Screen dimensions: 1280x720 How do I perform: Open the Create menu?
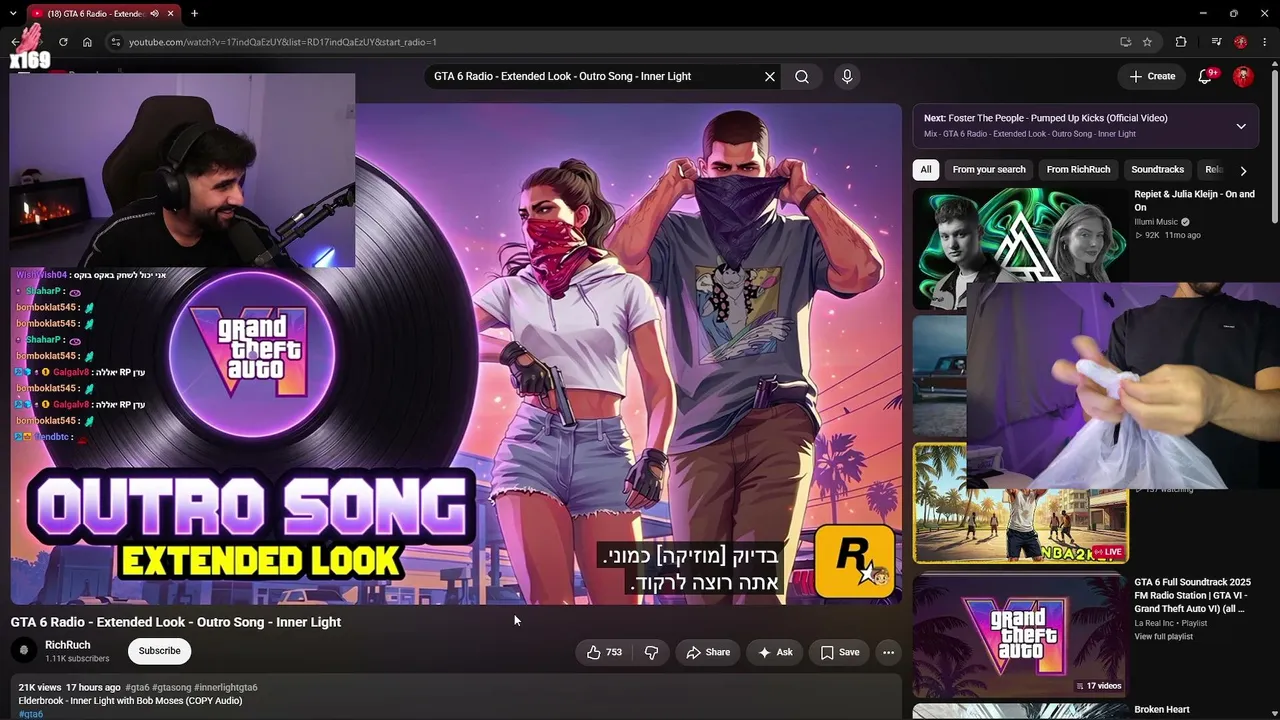(x=1152, y=76)
